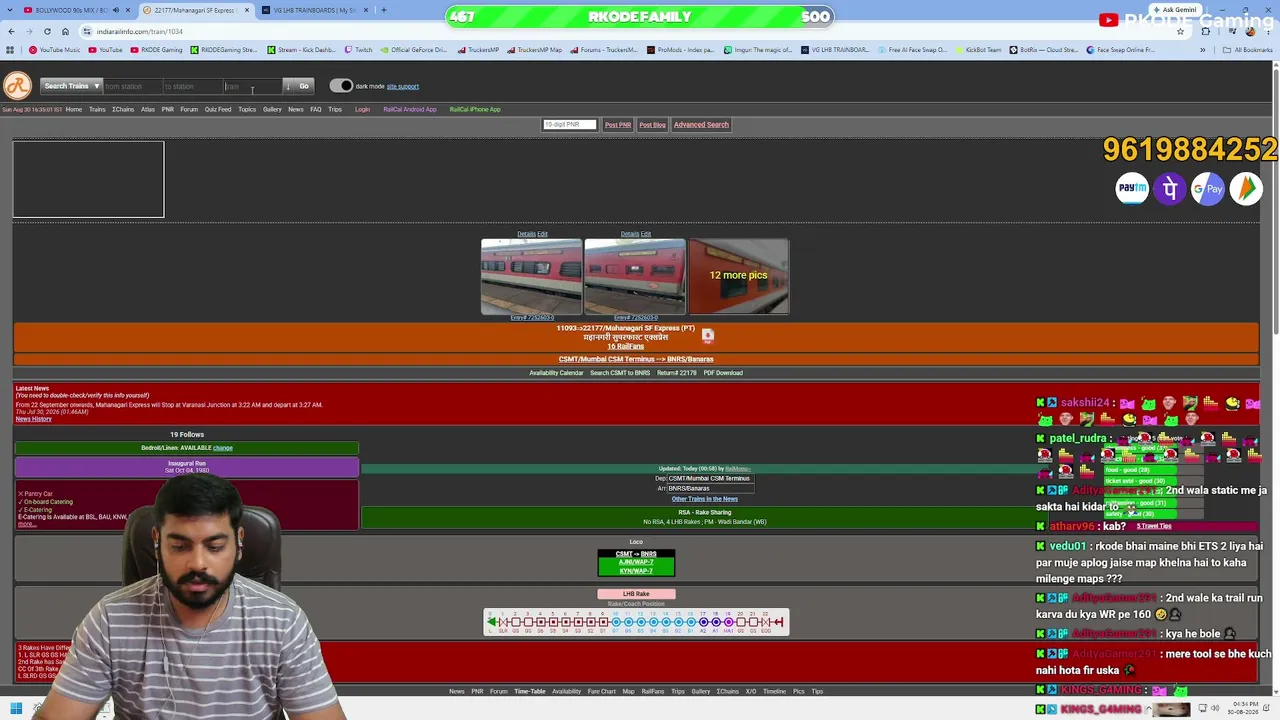Screen dimensions: 1280x720
Task: Click KYN/WAP-7 loco link
Action: [636, 571]
